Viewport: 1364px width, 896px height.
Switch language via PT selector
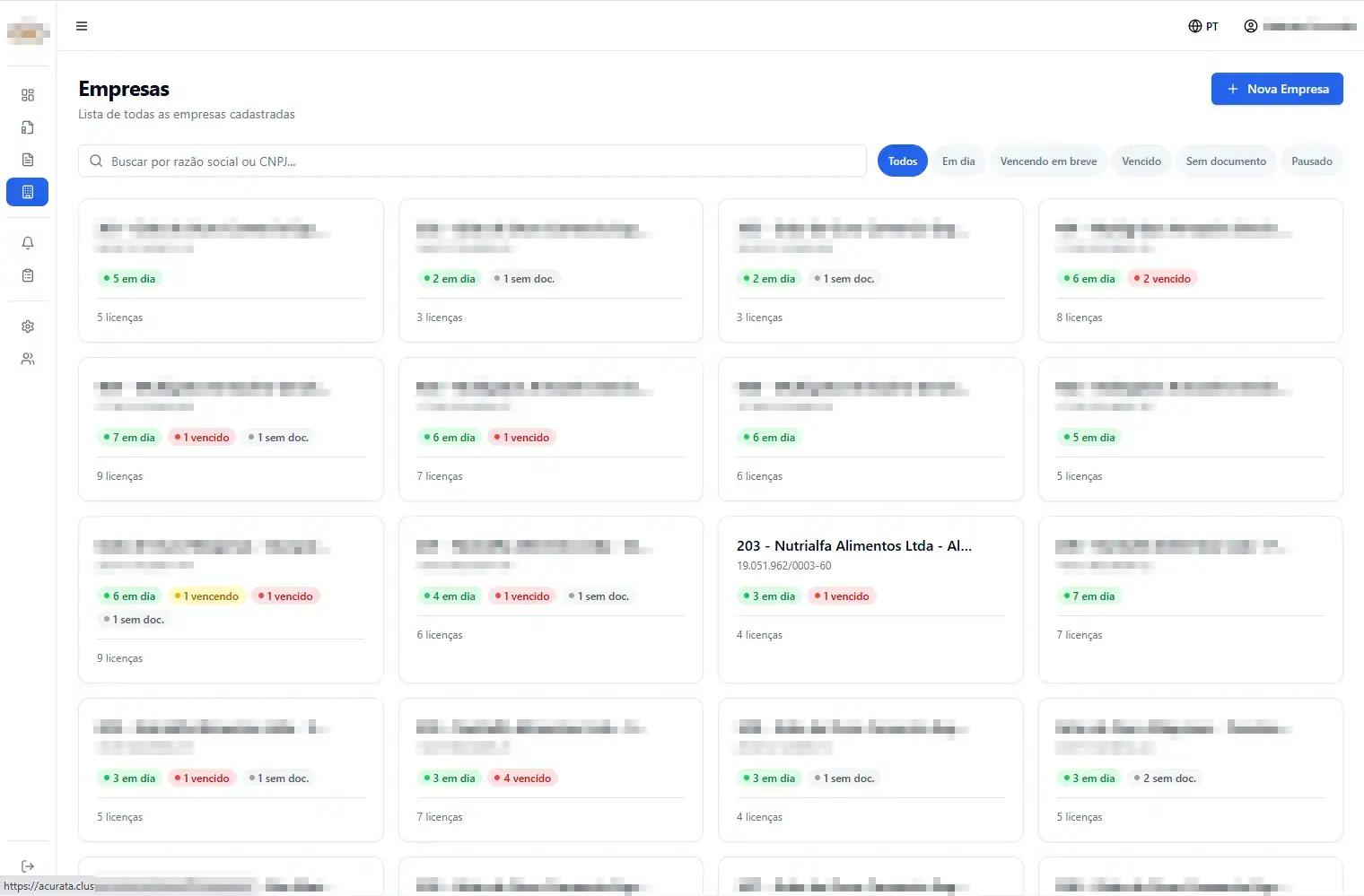(1203, 26)
